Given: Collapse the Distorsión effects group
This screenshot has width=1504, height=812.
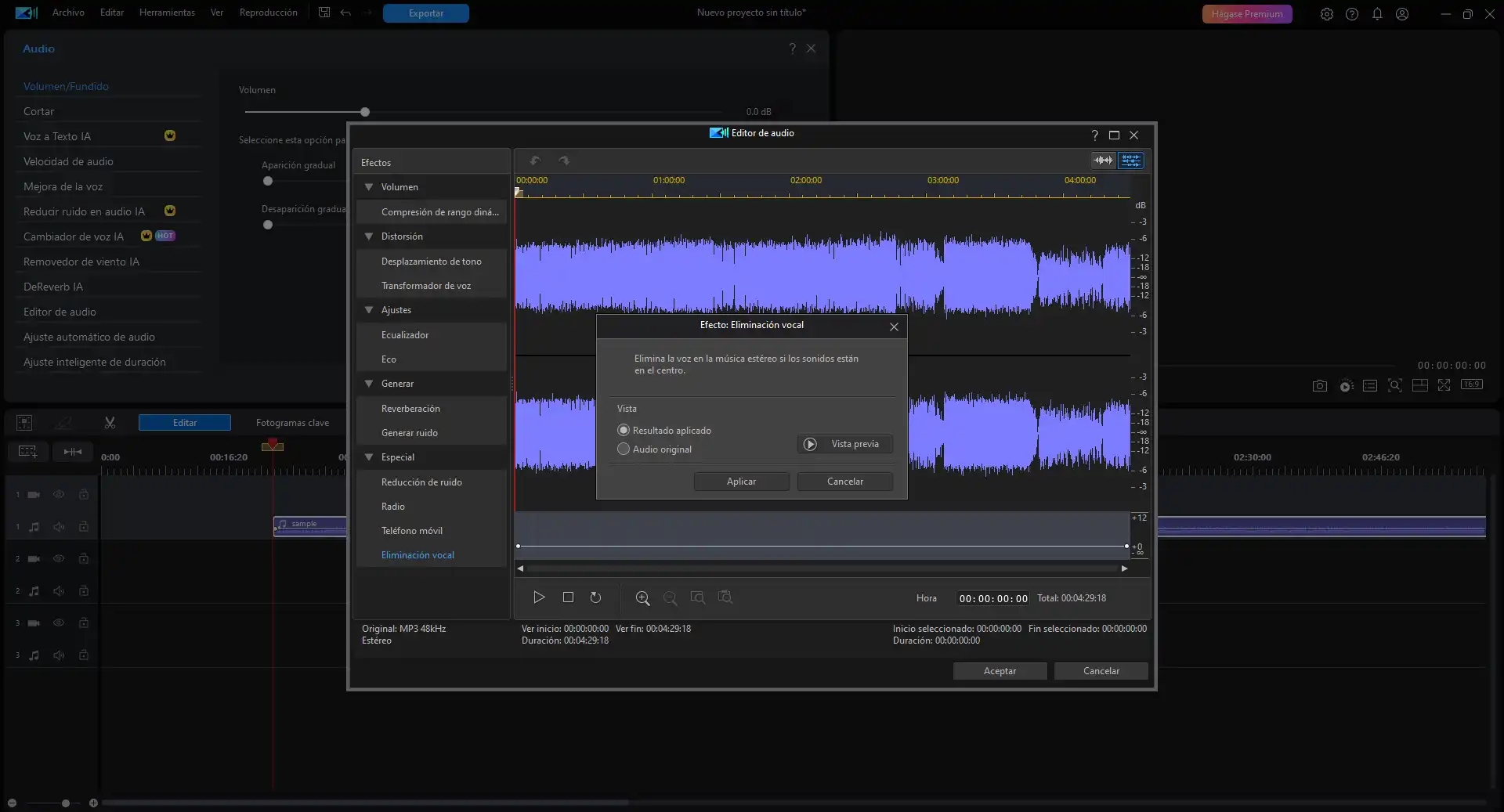Looking at the screenshot, I should click(369, 236).
